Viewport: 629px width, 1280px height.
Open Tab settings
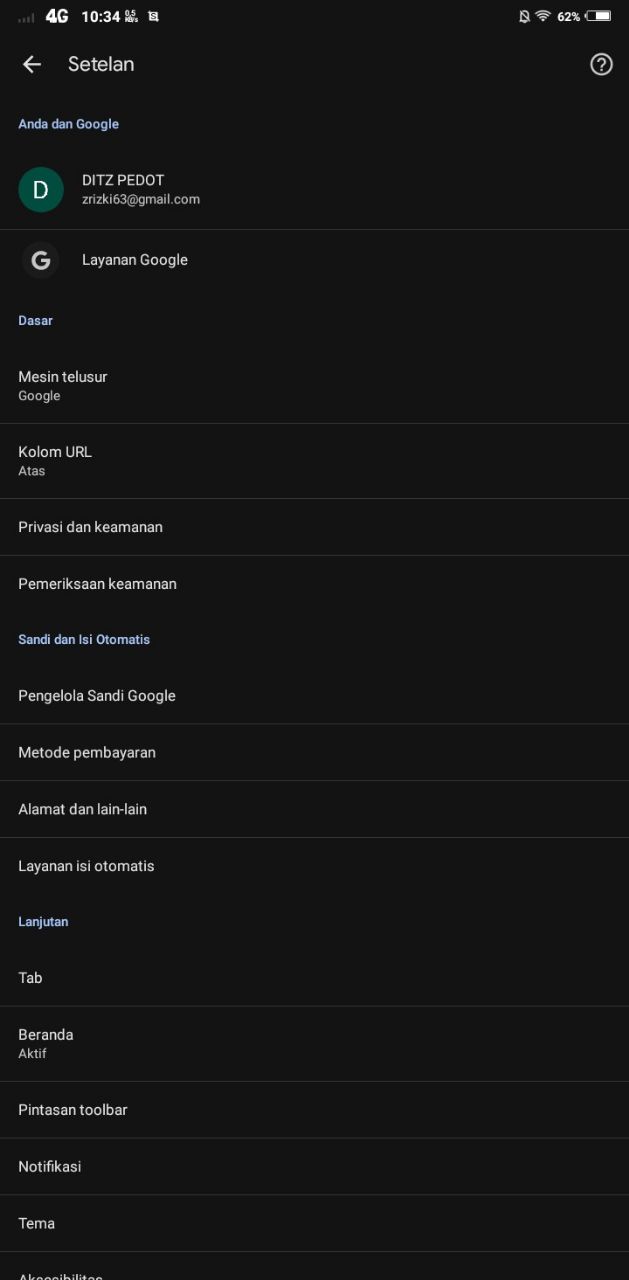tap(314, 978)
